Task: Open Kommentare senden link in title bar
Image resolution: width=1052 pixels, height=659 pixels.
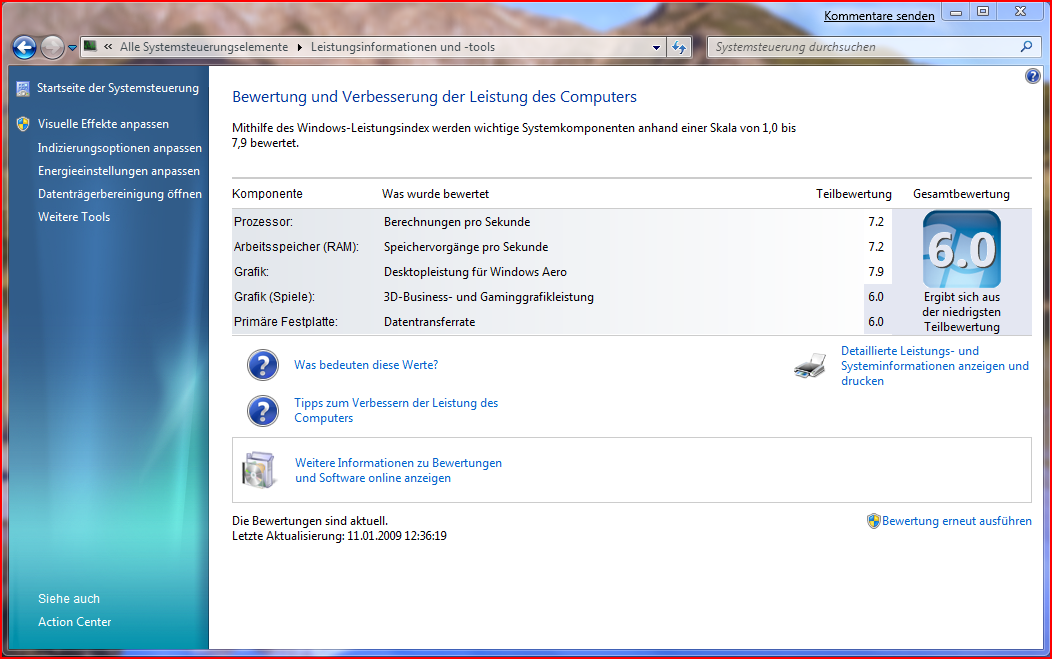Action: point(879,15)
